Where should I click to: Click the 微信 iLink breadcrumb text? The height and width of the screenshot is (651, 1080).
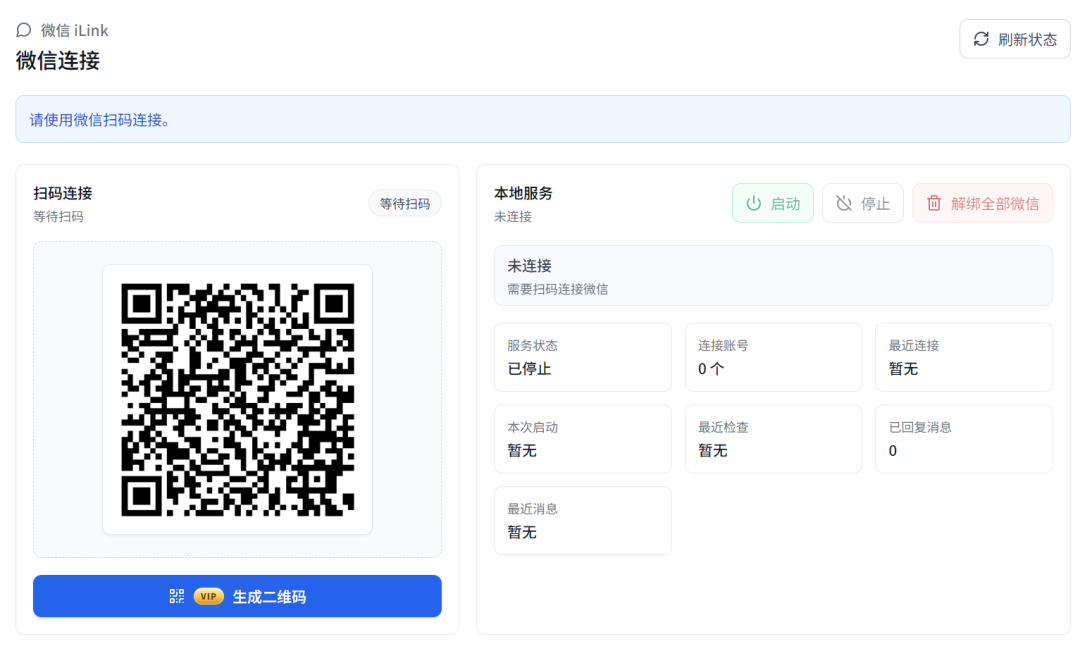[74, 30]
